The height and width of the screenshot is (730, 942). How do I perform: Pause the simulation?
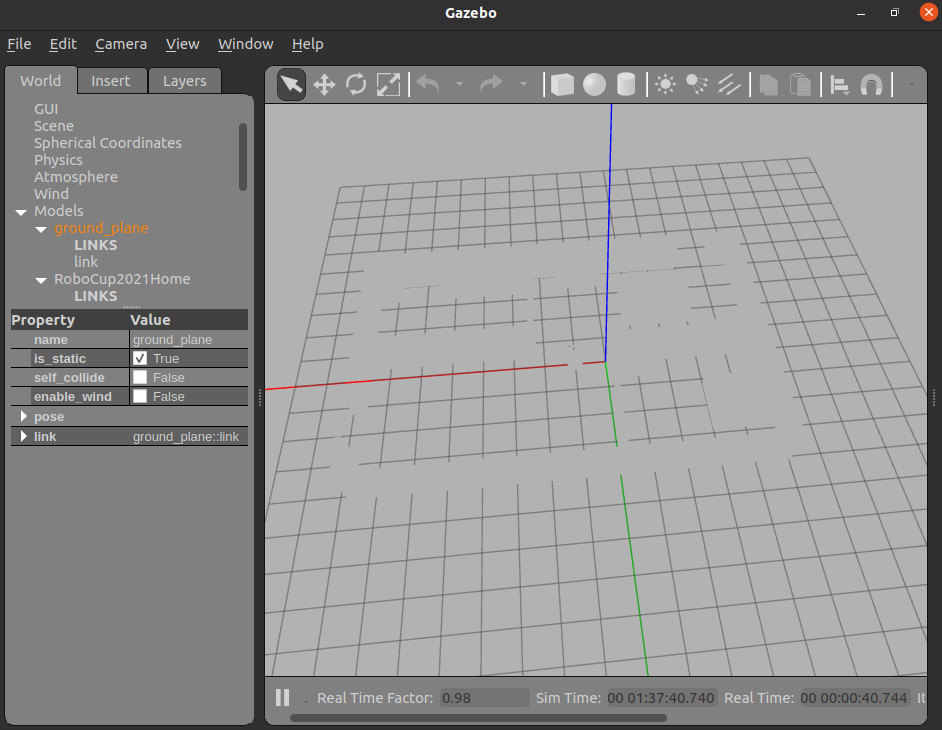point(283,698)
